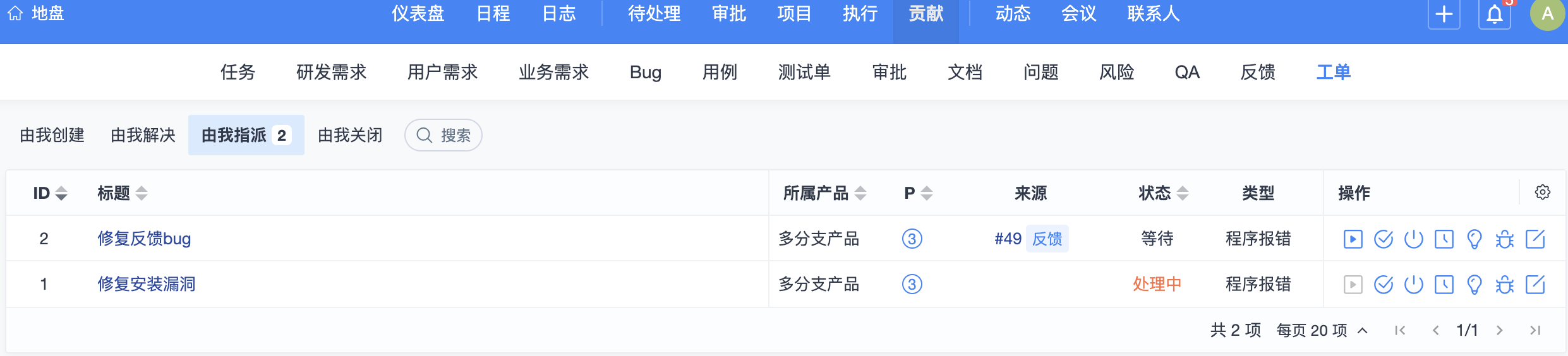Image resolution: width=1568 pixels, height=356 pixels.
Task: Click the bug icon for ticket 修复安装漏洞
Action: tap(1504, 285)
